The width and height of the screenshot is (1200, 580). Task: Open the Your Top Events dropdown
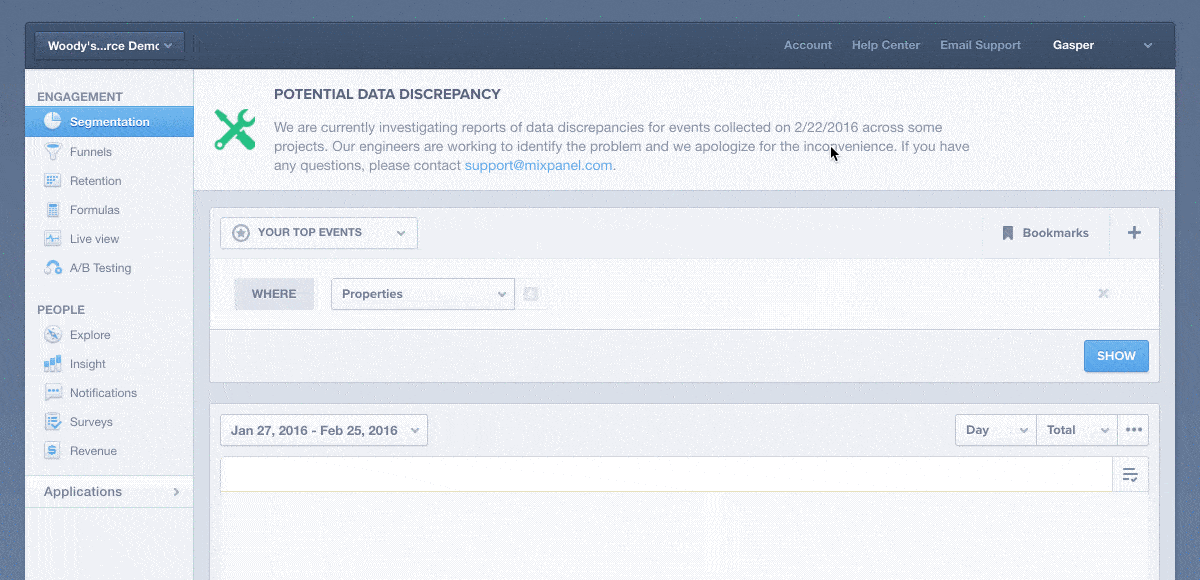coord(319,233)
